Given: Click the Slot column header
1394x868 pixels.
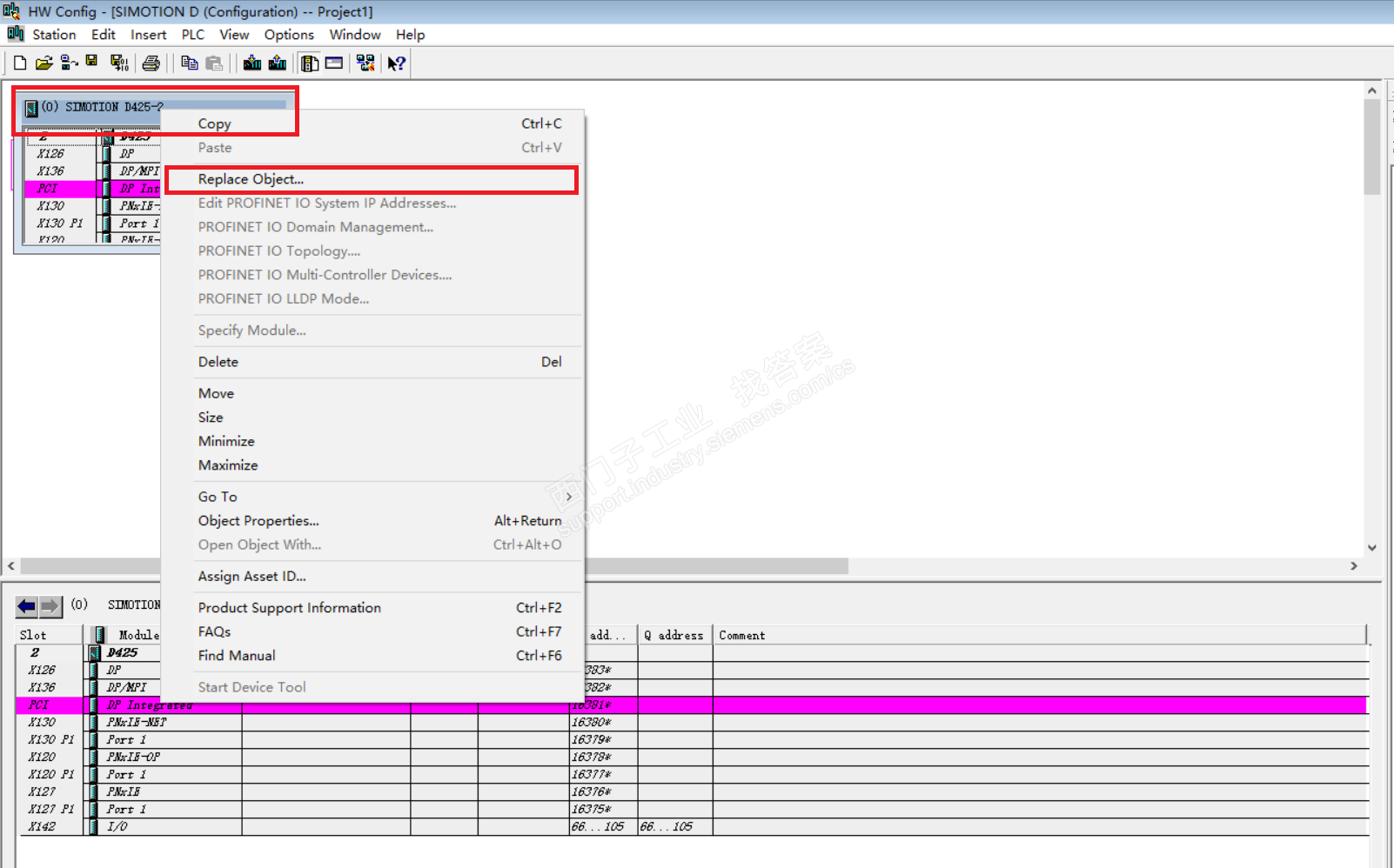Looking at the screenshot, I should coord(50,635).
